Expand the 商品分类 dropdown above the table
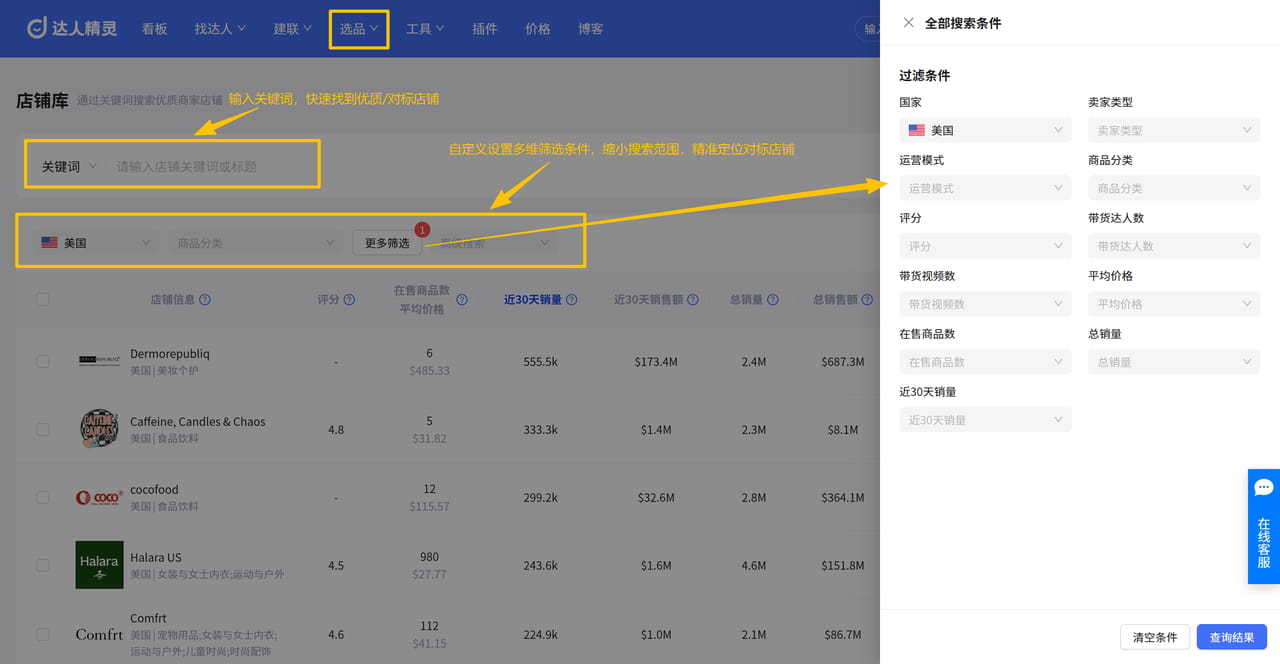This screenshot has height=664, width=1280. click(x=255, y=241)
